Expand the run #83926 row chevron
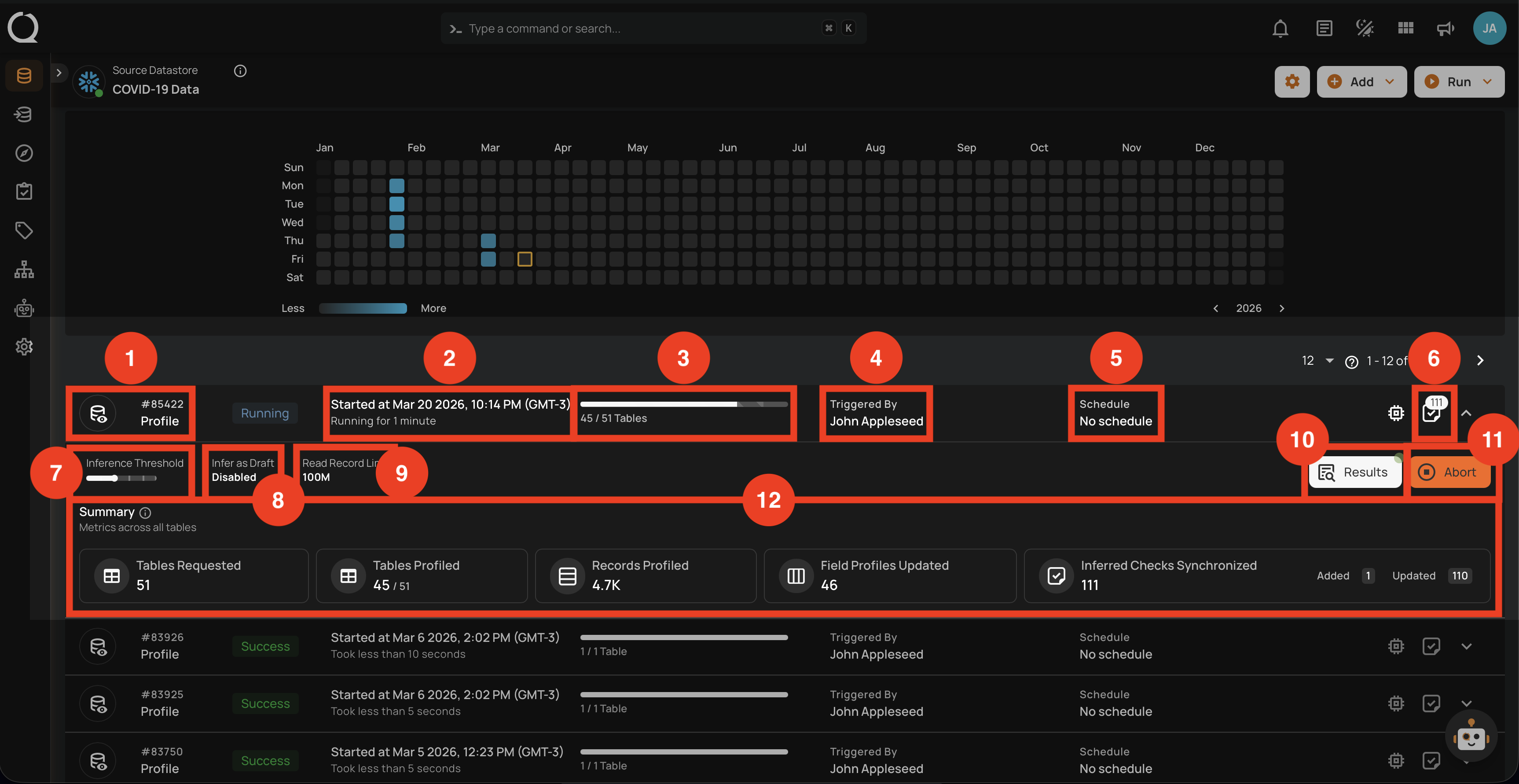Viewport: 1519px width, 784px height. tap(1467, 646)
